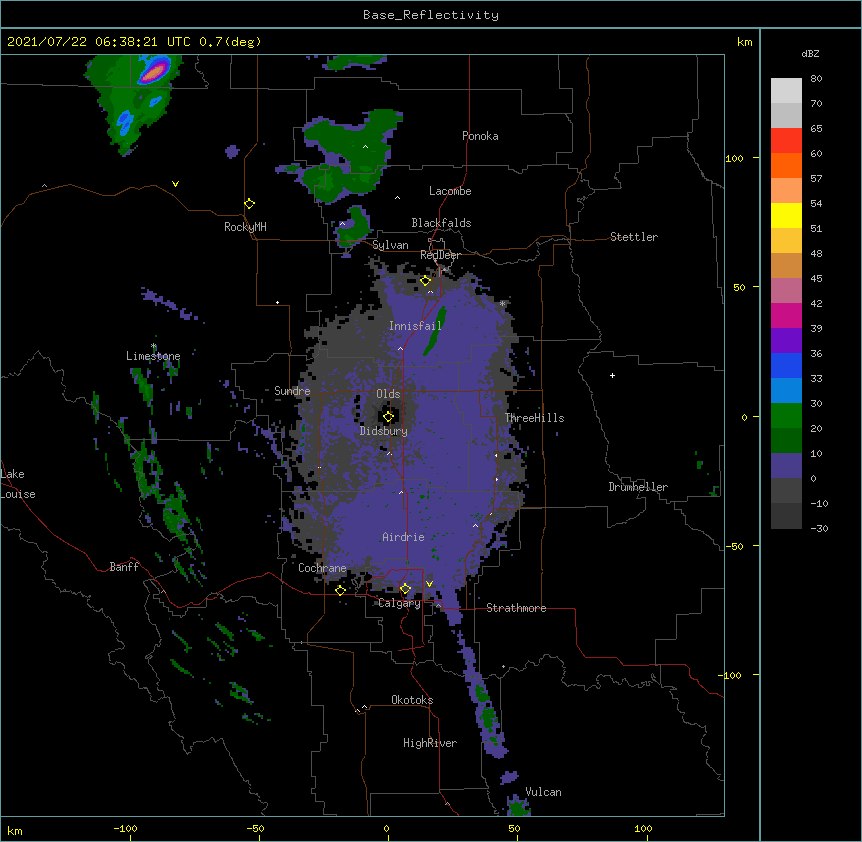Select the Airdrie label
Image resolution: width=862 pixels, height=842 pixels.
[x=404, y=537]
